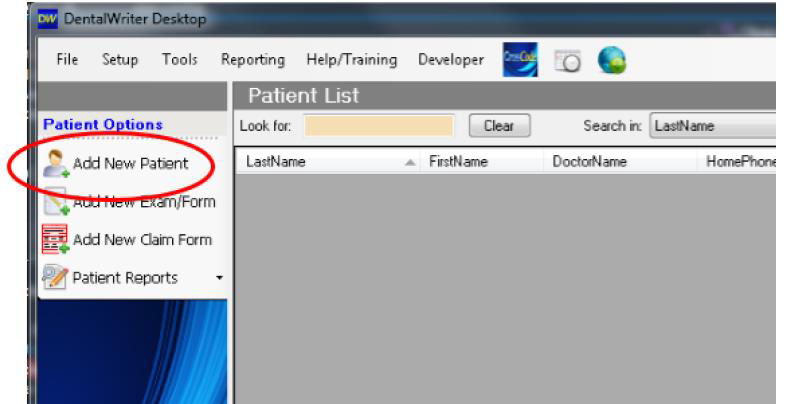The width and height of the screenshot is (795, 404).
Task: Click the camera snapshot toolbar icon
Action: pyautogui.click(x=567, y=61)
